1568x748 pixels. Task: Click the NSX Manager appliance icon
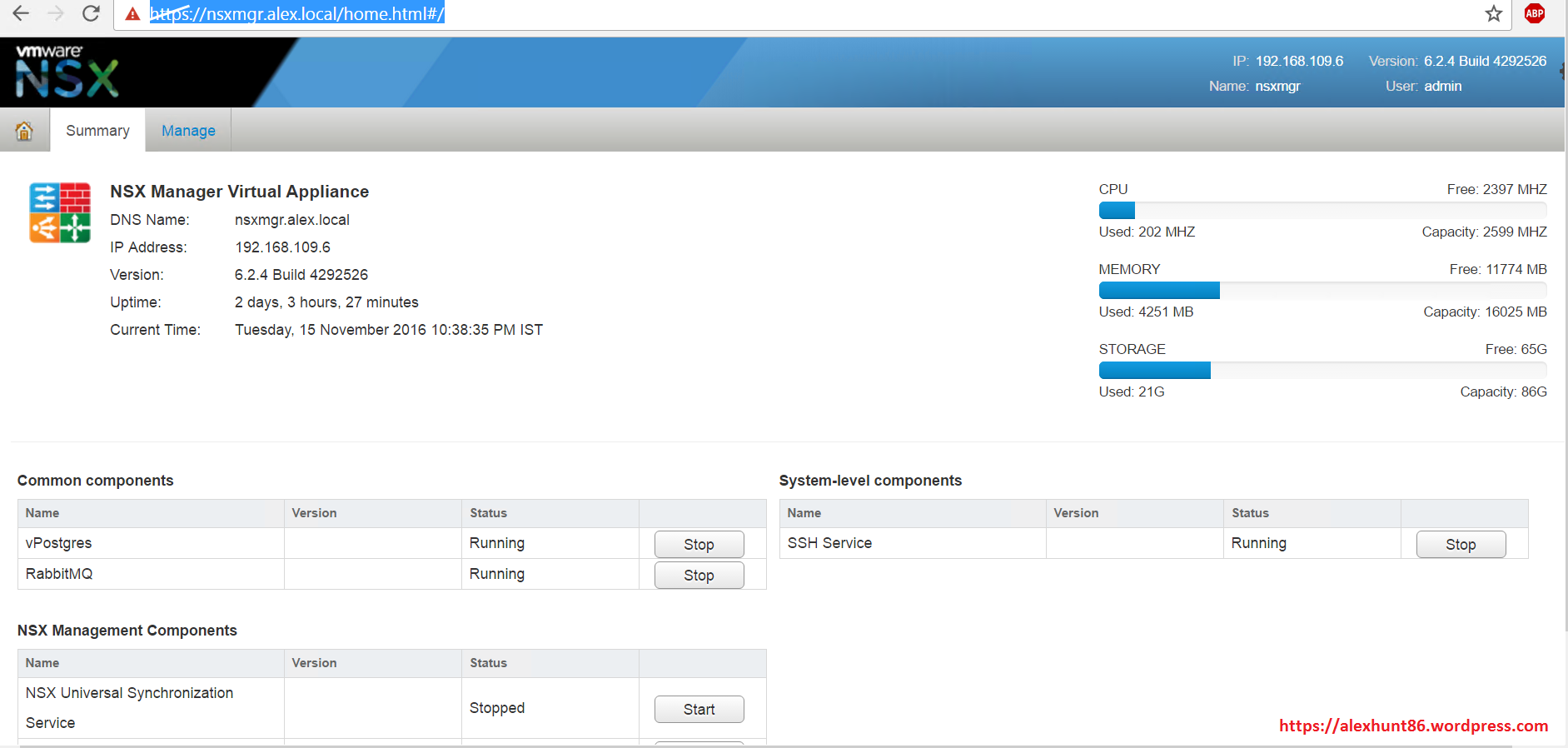point(60,212)
